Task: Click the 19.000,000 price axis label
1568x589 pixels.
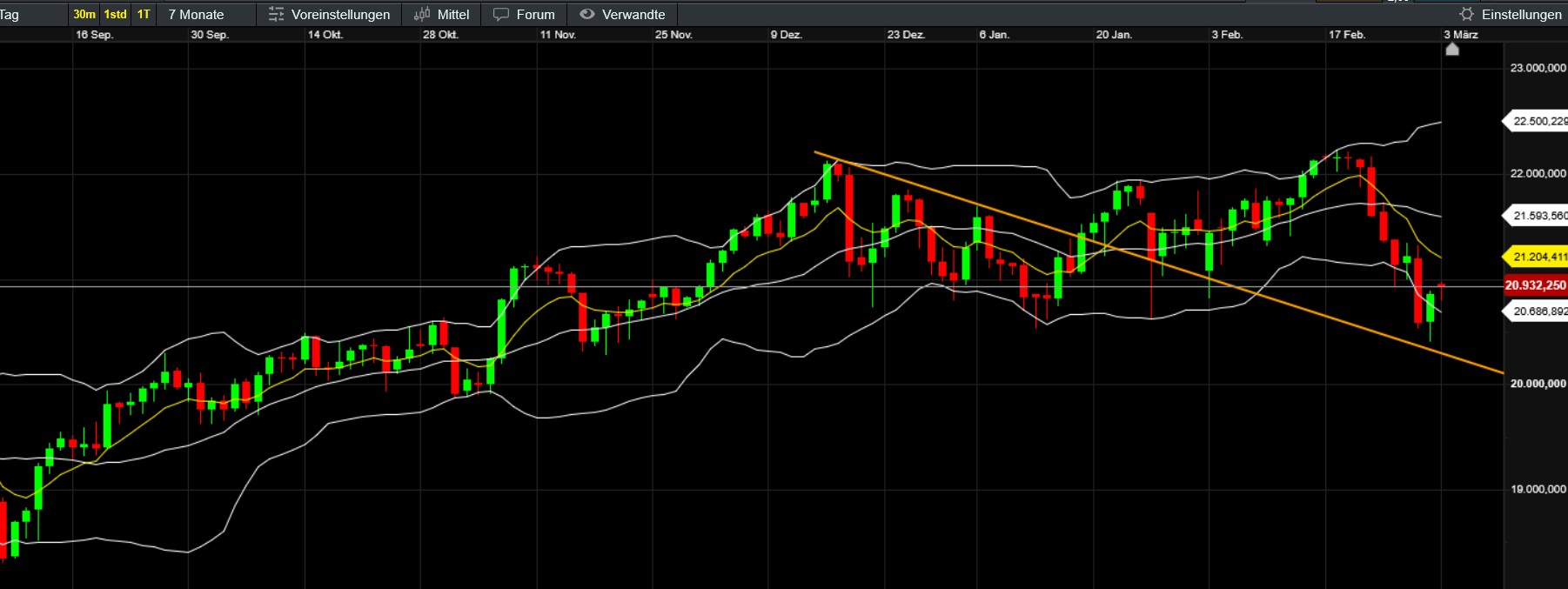Action: coord(1538,489)
